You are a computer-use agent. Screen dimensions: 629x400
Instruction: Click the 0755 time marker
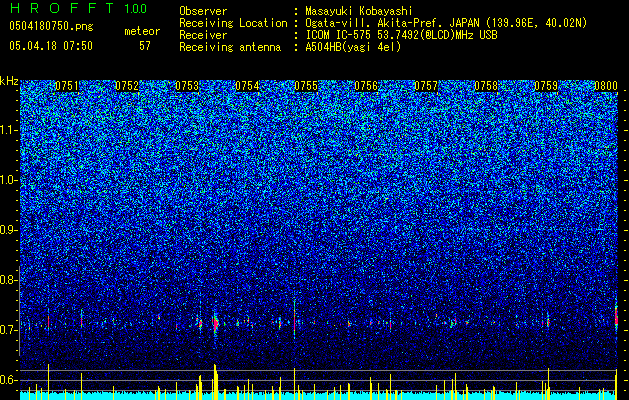[x=306, y=86]
